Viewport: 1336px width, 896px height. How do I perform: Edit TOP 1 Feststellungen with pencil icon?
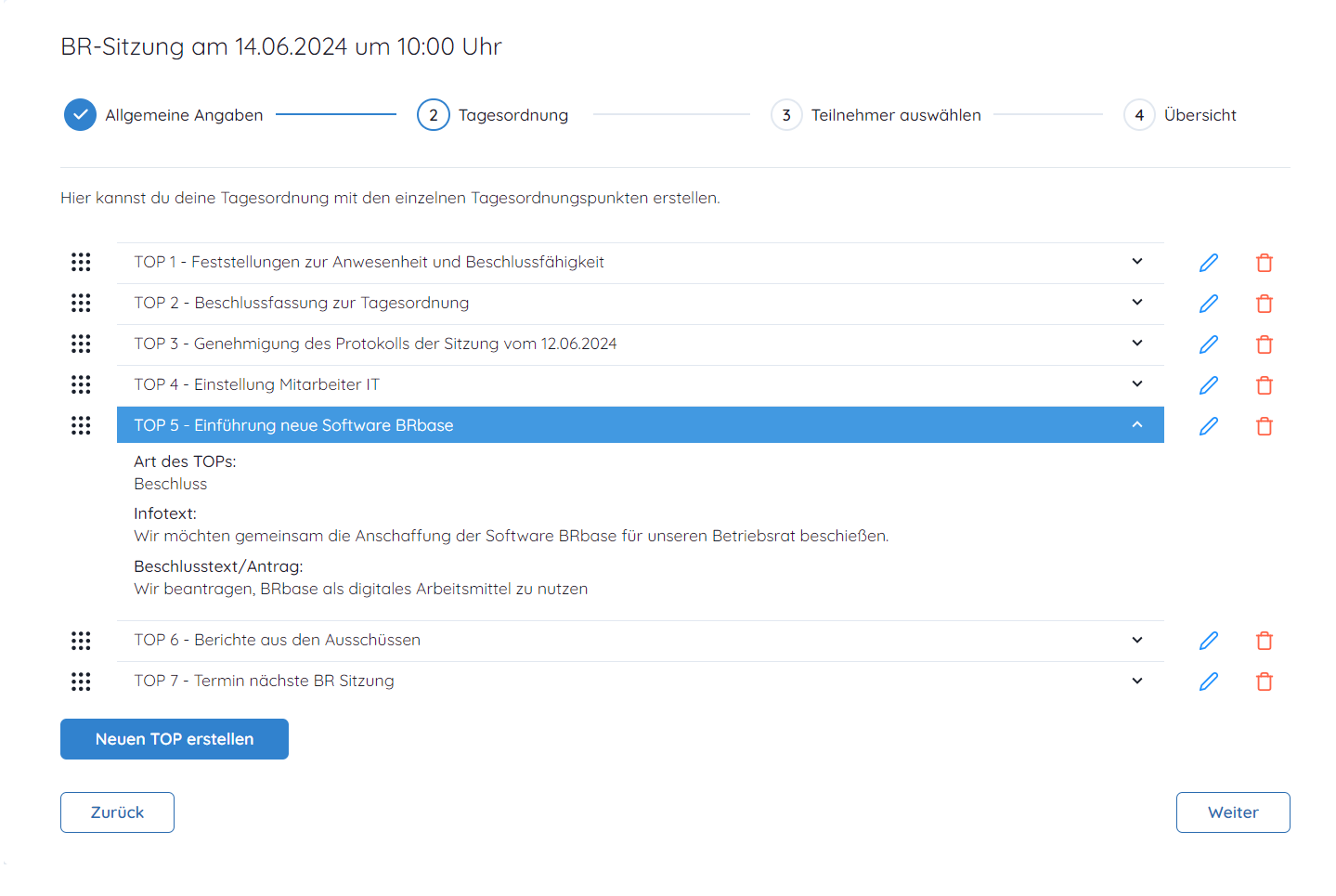coord(1208,263)
